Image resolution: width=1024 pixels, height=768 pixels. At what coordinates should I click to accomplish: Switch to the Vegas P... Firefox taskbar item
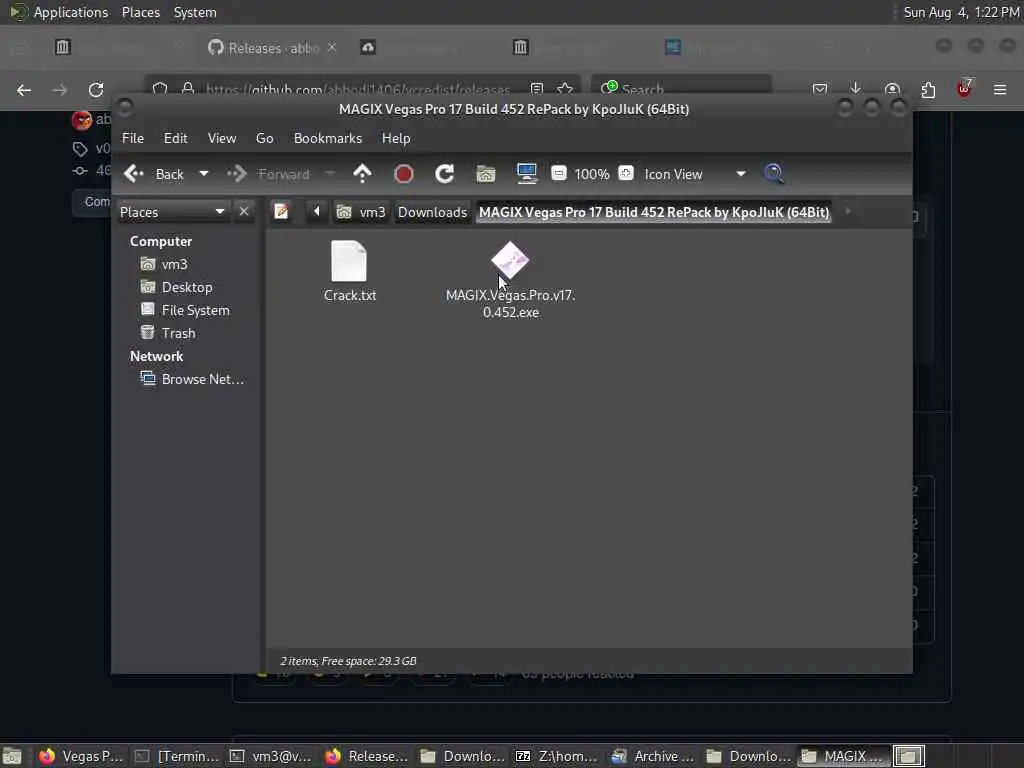[x=80, y=756]
